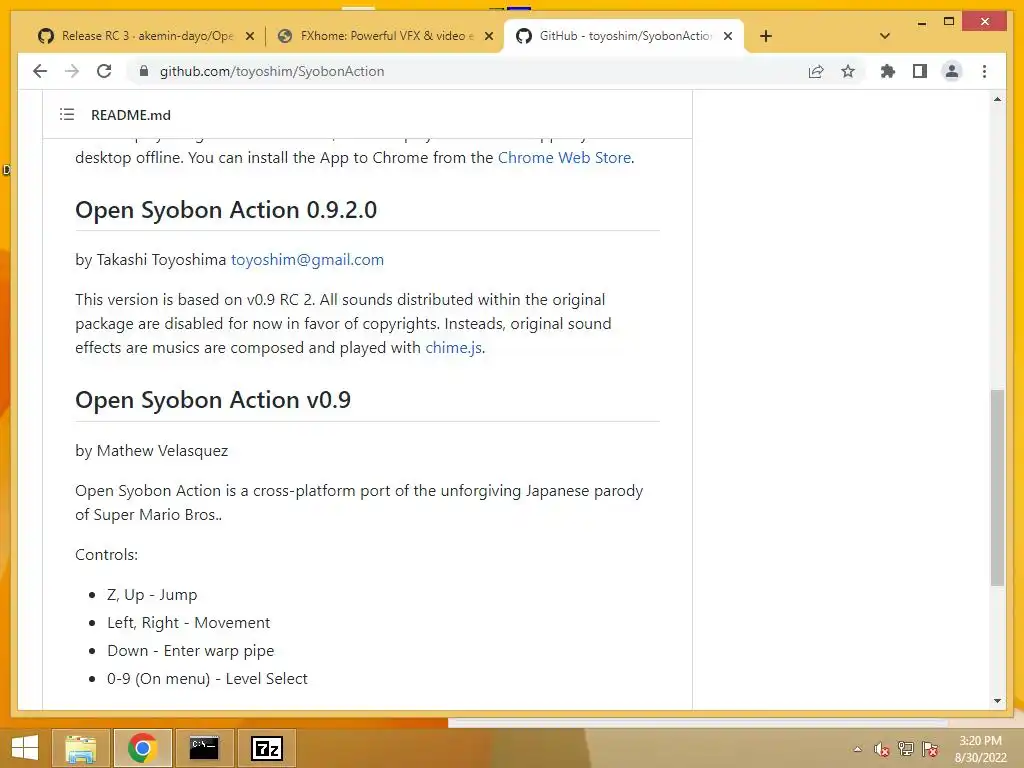Open the chime.js link
Image resolution: width=1024 pixels, height=768 pixels.
pyautogui.click(x=454, y=348)
